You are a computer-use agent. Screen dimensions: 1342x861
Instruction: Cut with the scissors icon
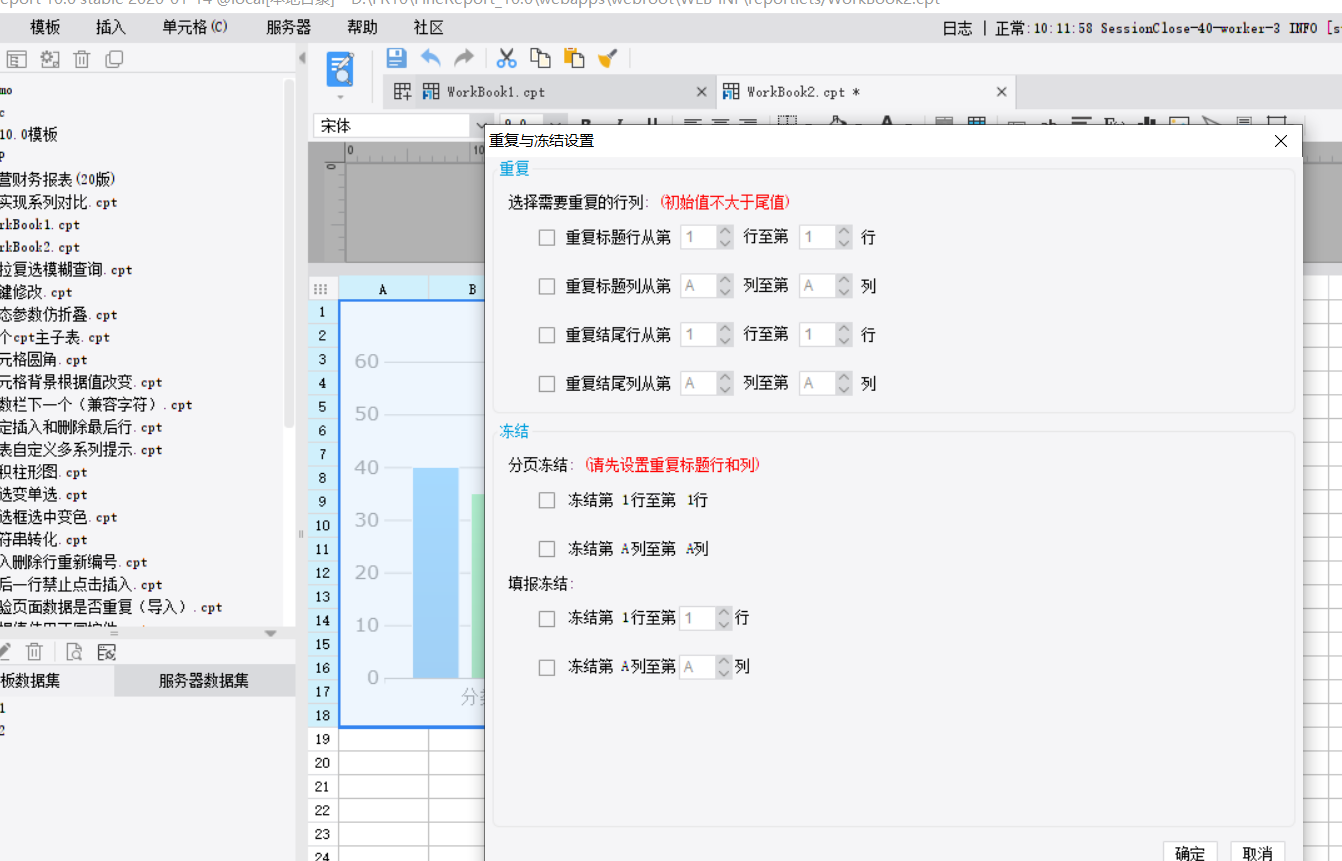click(x=507, y=59)
